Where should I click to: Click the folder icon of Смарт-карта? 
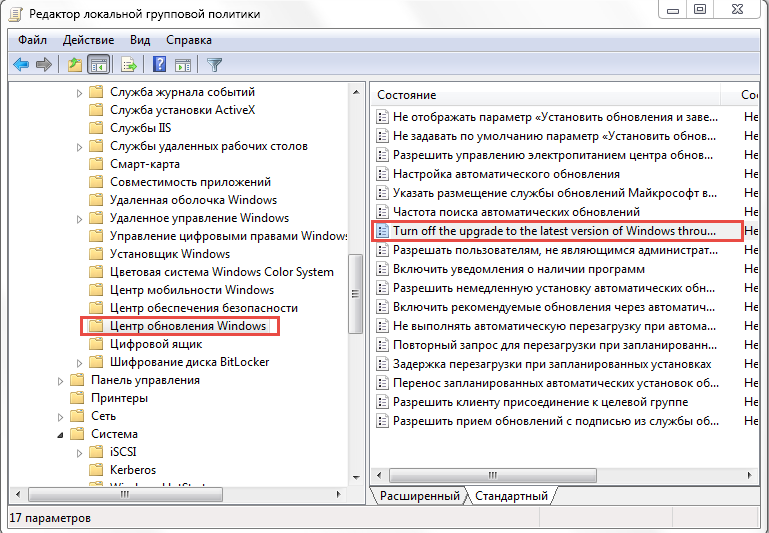coord(96,164)
